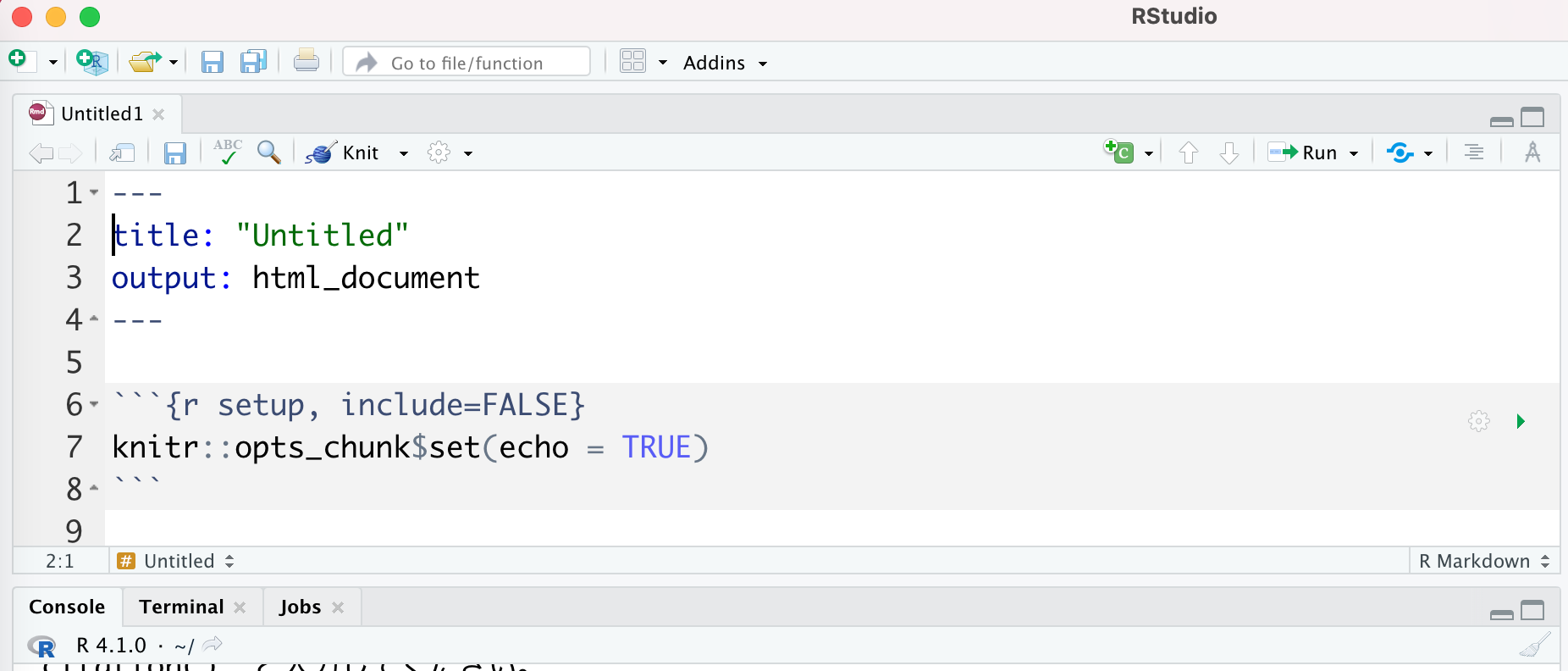This screenshot has width=1568, height=671.
Task: Click the Create a project icon
Action: tap(91, 62)
